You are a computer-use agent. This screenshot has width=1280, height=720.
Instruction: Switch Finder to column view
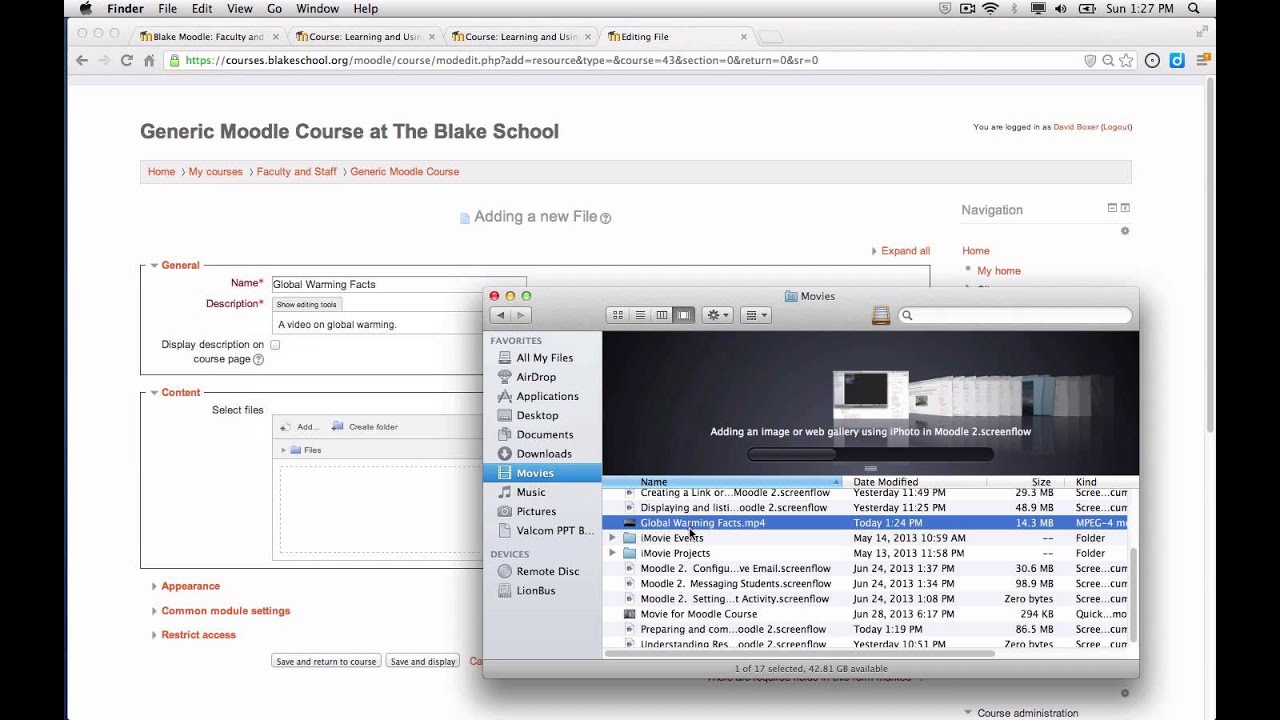[662, 315]
